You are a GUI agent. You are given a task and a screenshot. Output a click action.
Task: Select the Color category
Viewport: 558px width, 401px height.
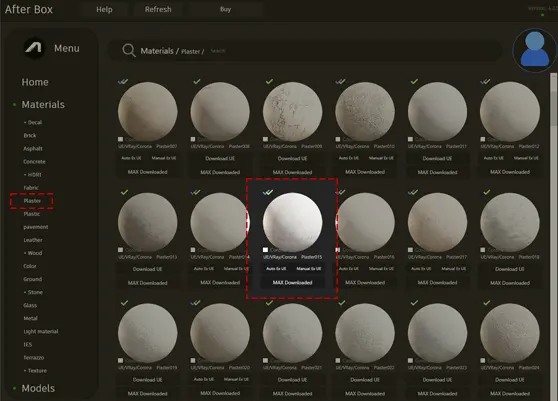click(30, 266)
